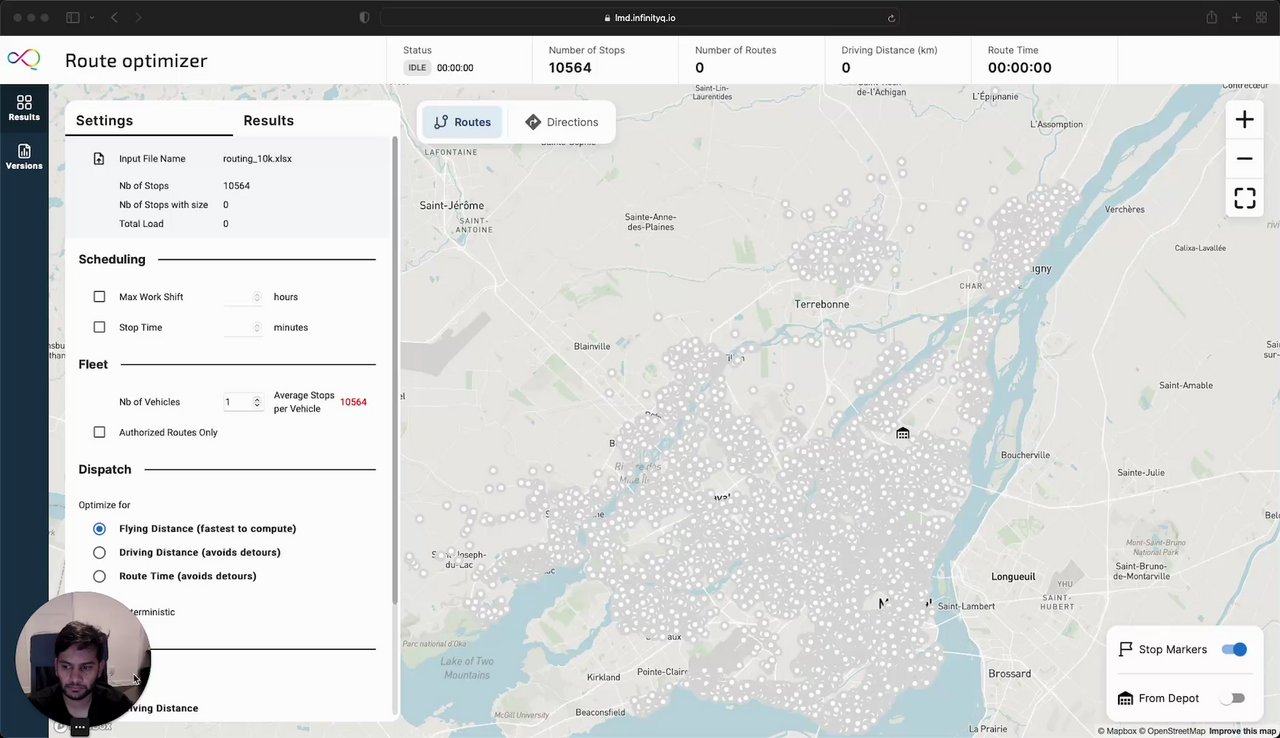Viewport: 1280px width, 738px height.
Task: Click the diamond icon on the Directions button
Action: [x=533, y=122]
